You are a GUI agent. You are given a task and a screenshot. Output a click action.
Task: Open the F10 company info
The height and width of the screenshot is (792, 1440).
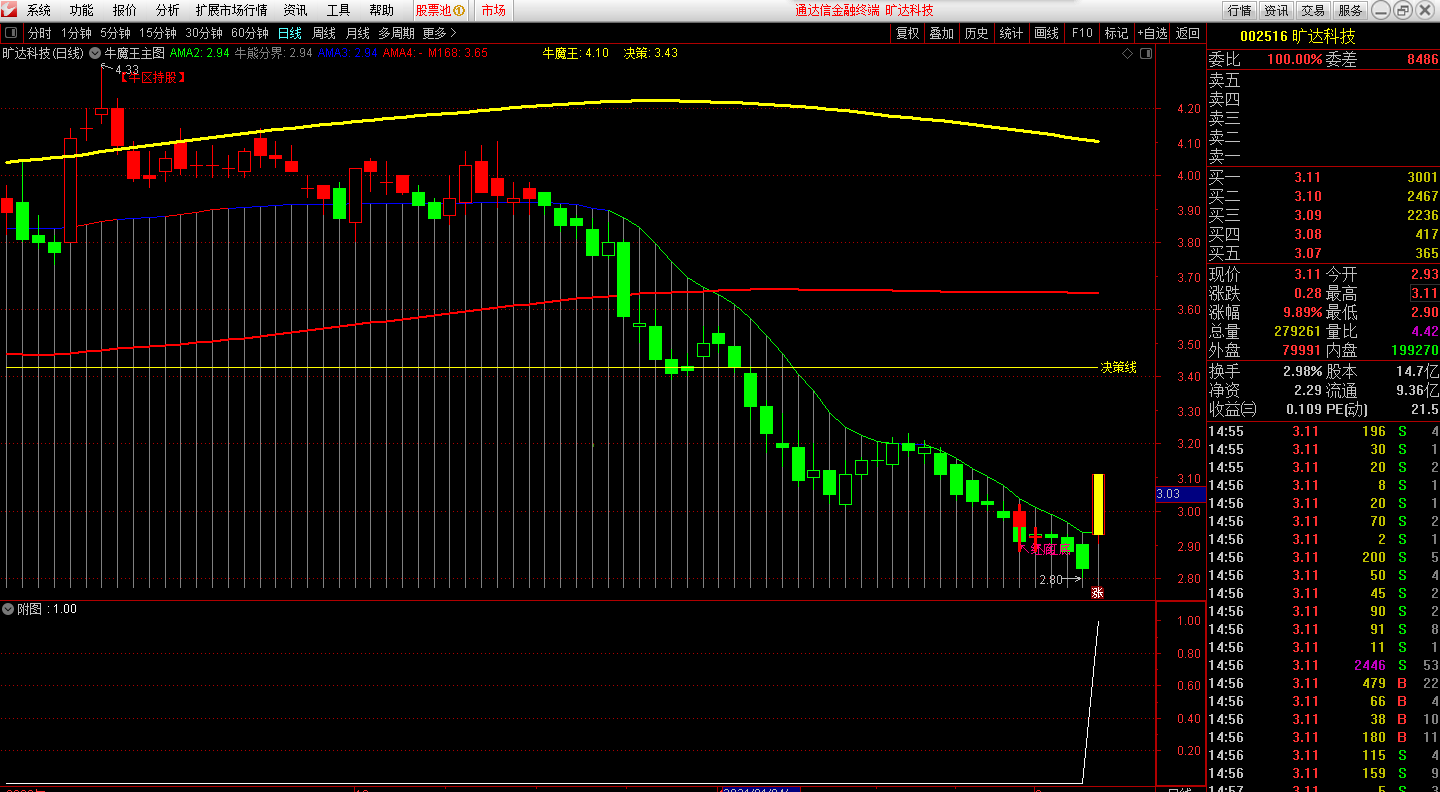point(1082,33)
